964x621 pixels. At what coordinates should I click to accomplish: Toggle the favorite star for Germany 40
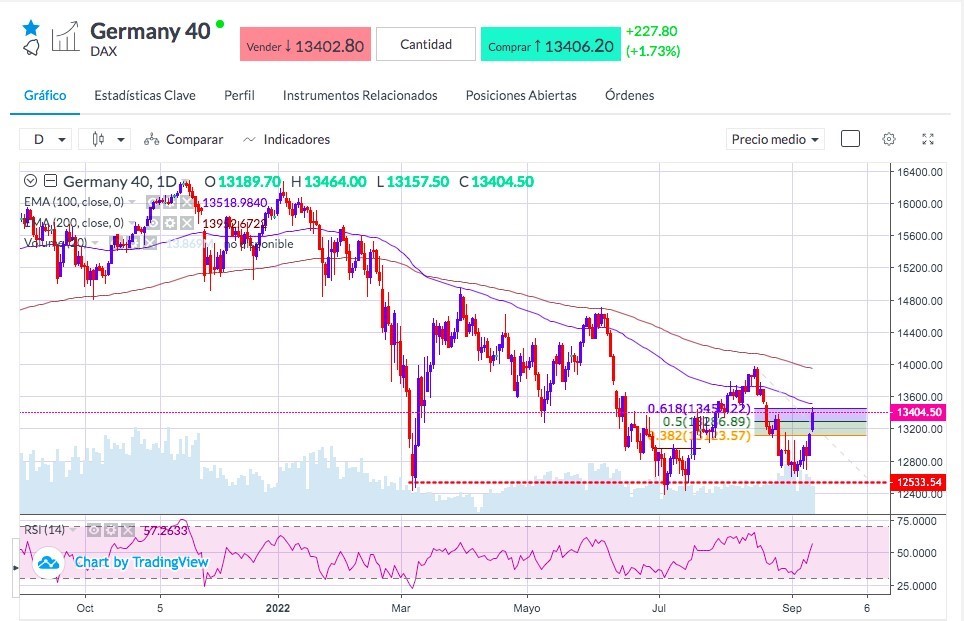31,28
